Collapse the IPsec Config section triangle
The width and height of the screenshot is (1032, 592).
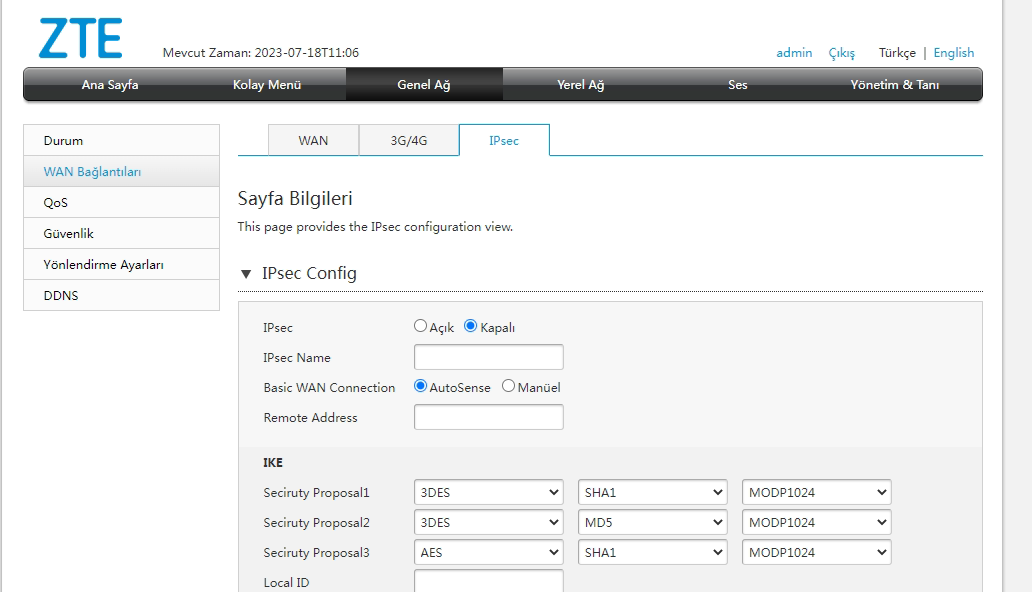[244, 272]
